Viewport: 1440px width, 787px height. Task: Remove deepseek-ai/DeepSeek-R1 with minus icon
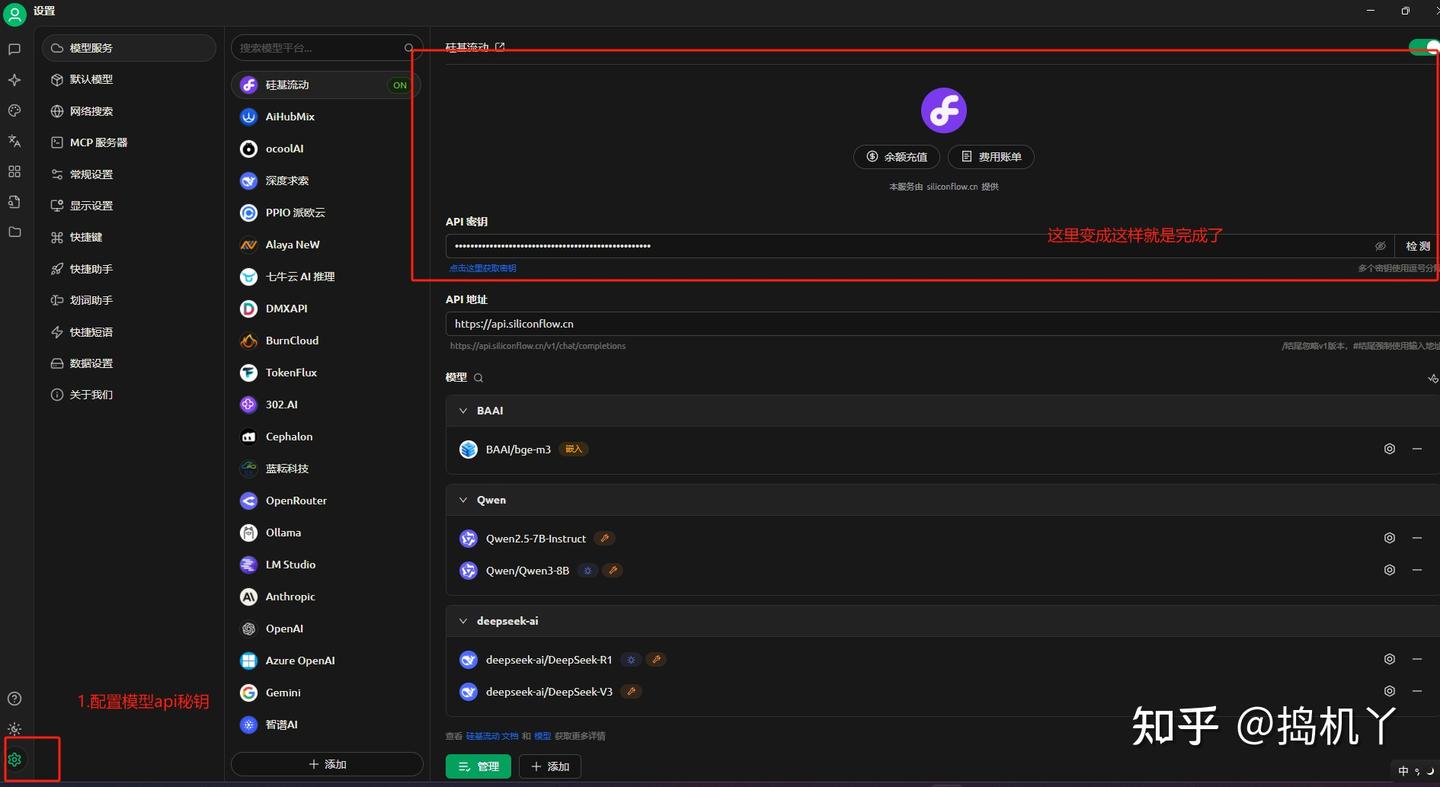coord(1417,659)
